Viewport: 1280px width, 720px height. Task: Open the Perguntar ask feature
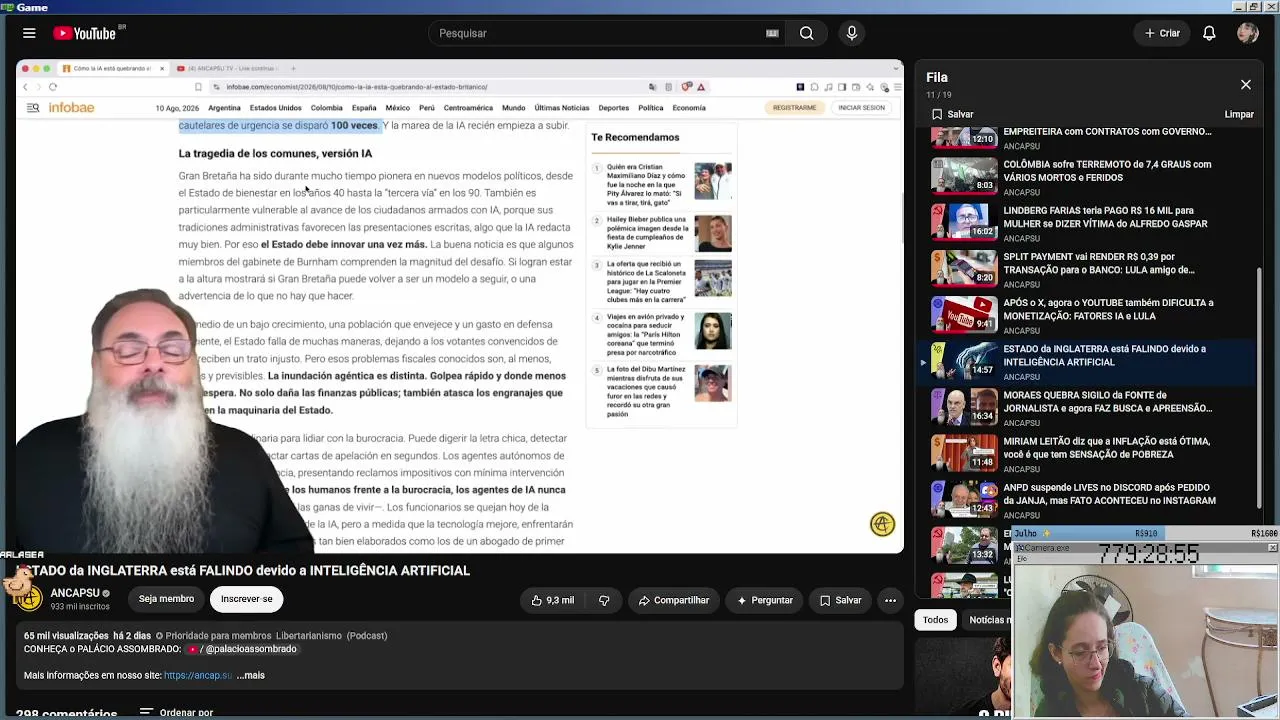765,600
